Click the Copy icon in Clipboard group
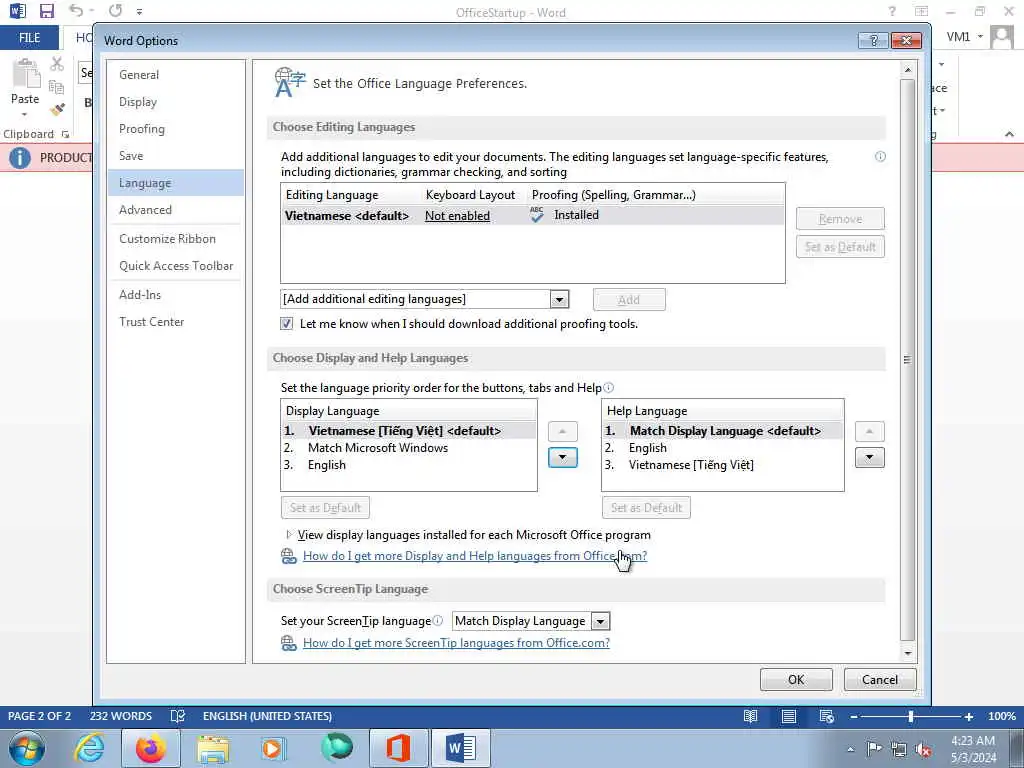The height and width of the screenshot is (768, 1024). click(x=57, y=87)
